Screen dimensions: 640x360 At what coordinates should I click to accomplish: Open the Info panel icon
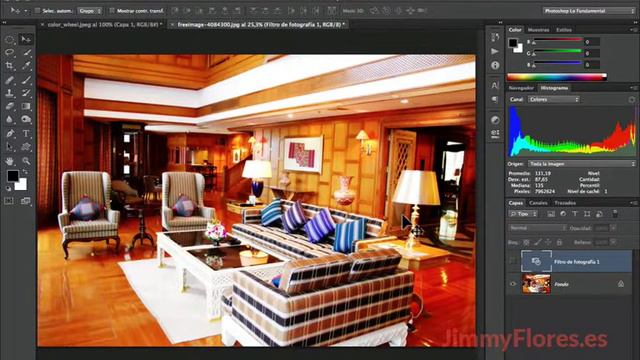(x=495, y=65)
